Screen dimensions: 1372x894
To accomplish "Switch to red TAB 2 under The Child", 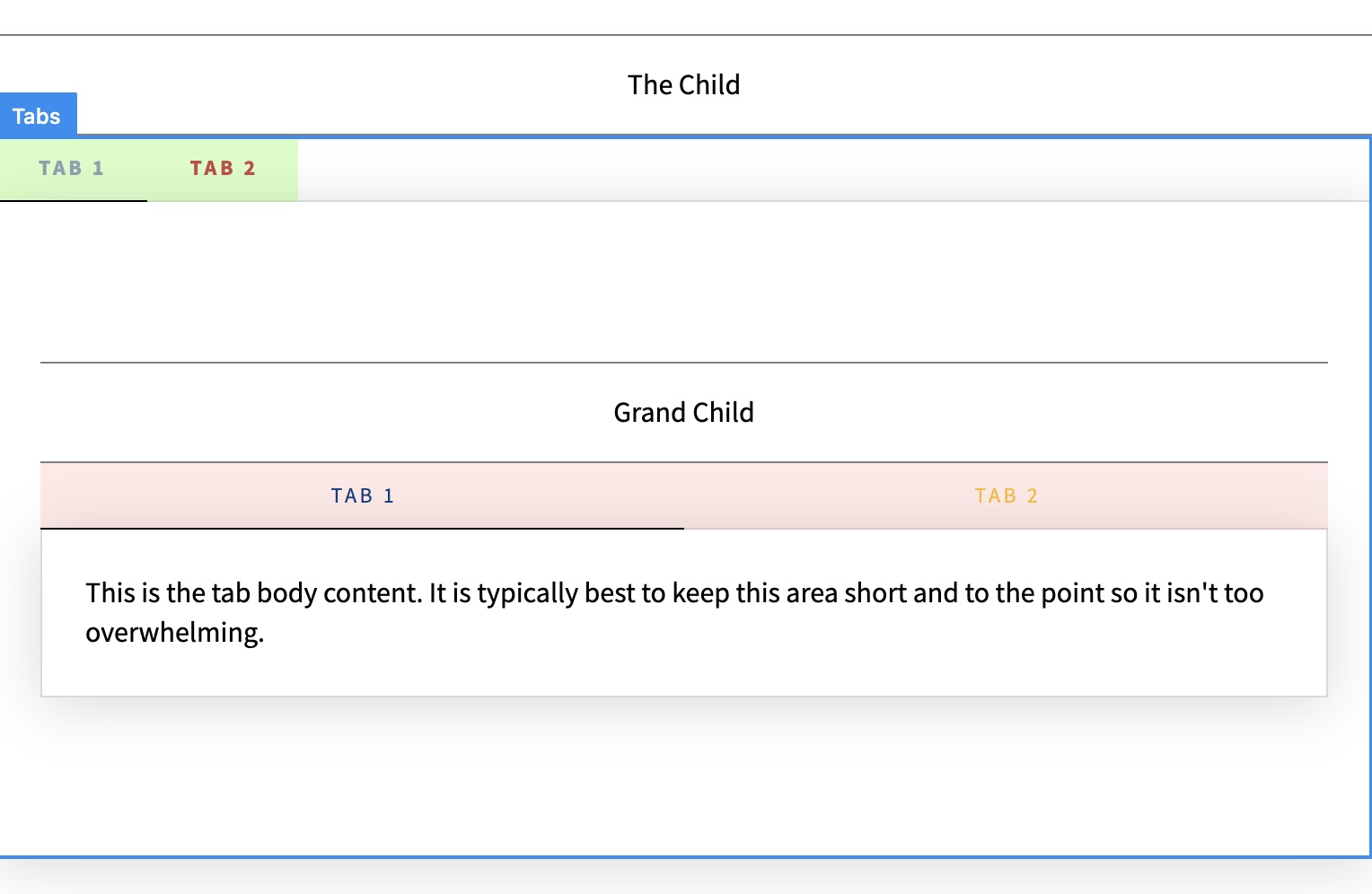I will (223, 169).
